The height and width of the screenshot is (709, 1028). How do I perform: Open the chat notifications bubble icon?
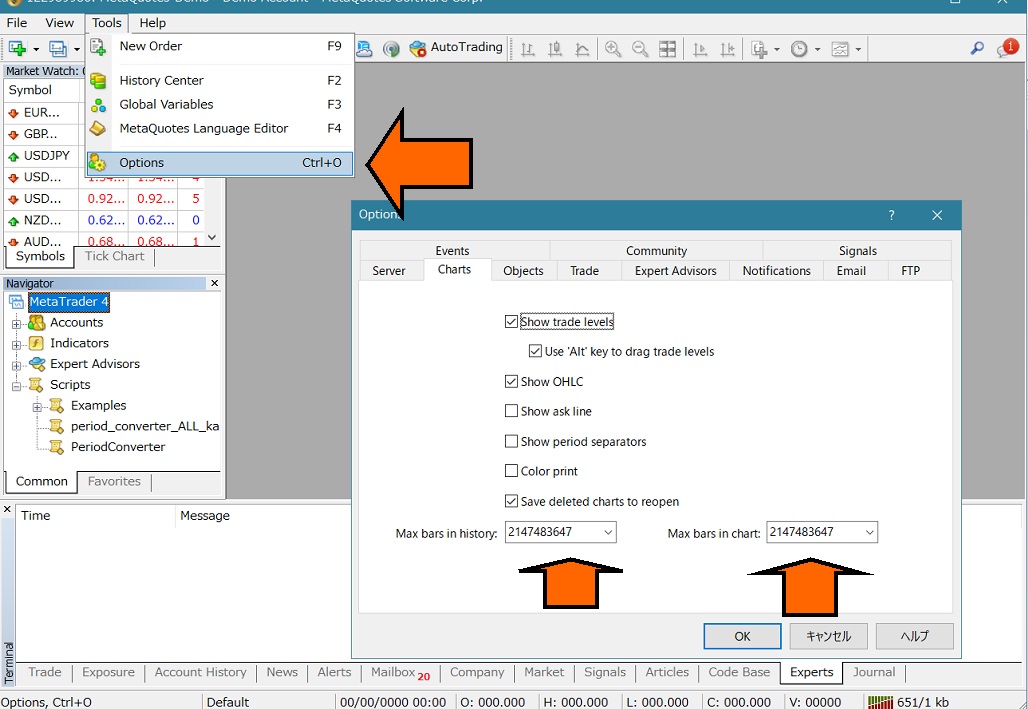click(x=1005, y=49)
